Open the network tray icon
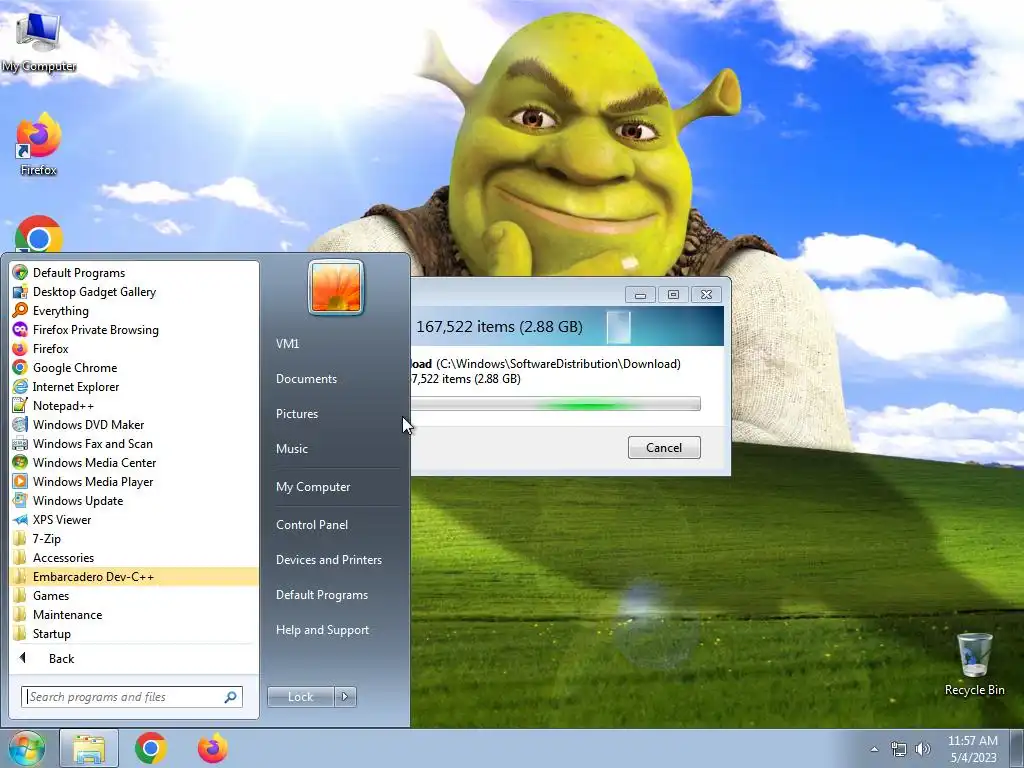The width and height of the screenshot is (1024, 768). pyautogui.click(x=899, y=749)
